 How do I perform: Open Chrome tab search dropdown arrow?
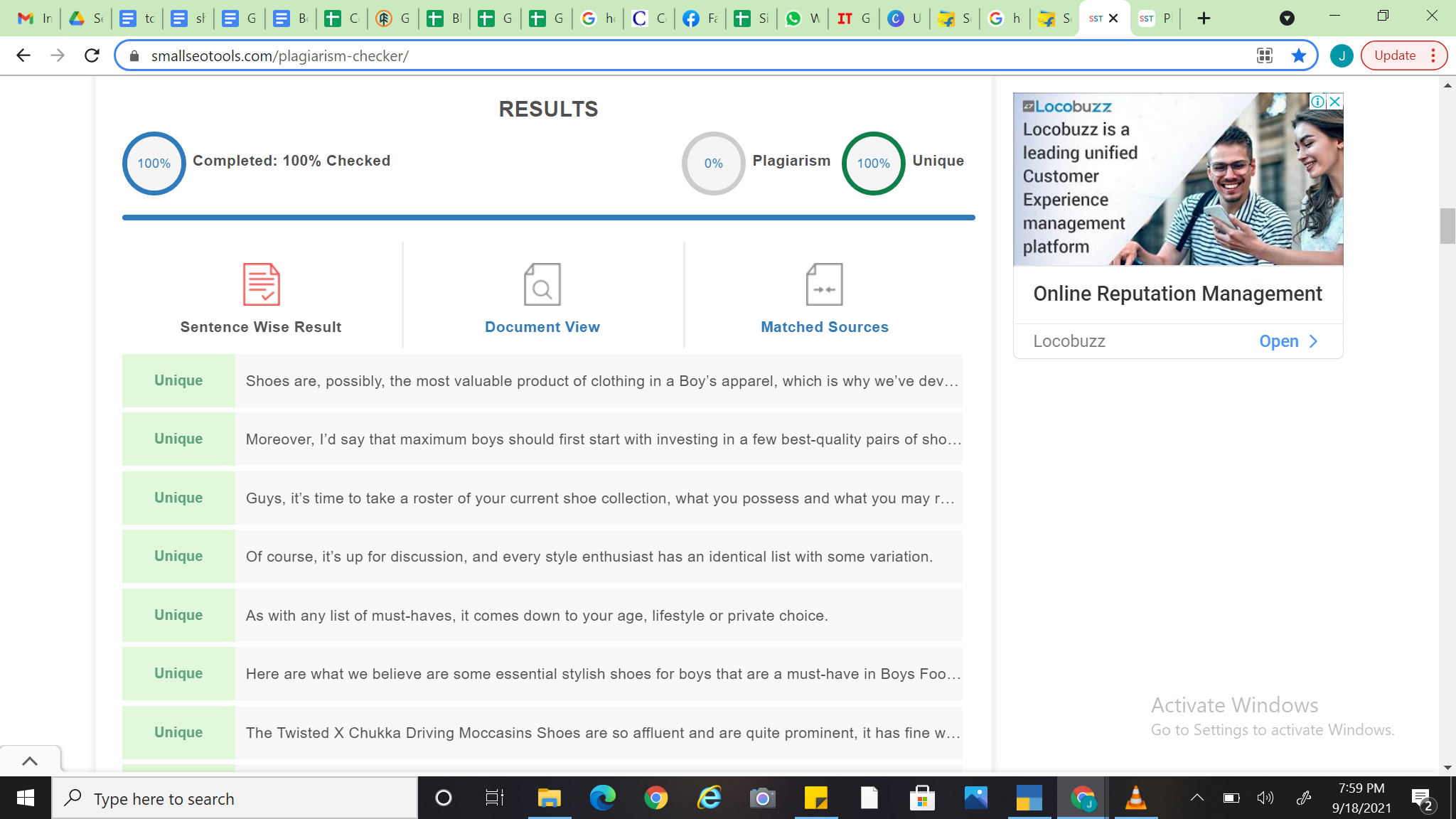click(1287, 18)
